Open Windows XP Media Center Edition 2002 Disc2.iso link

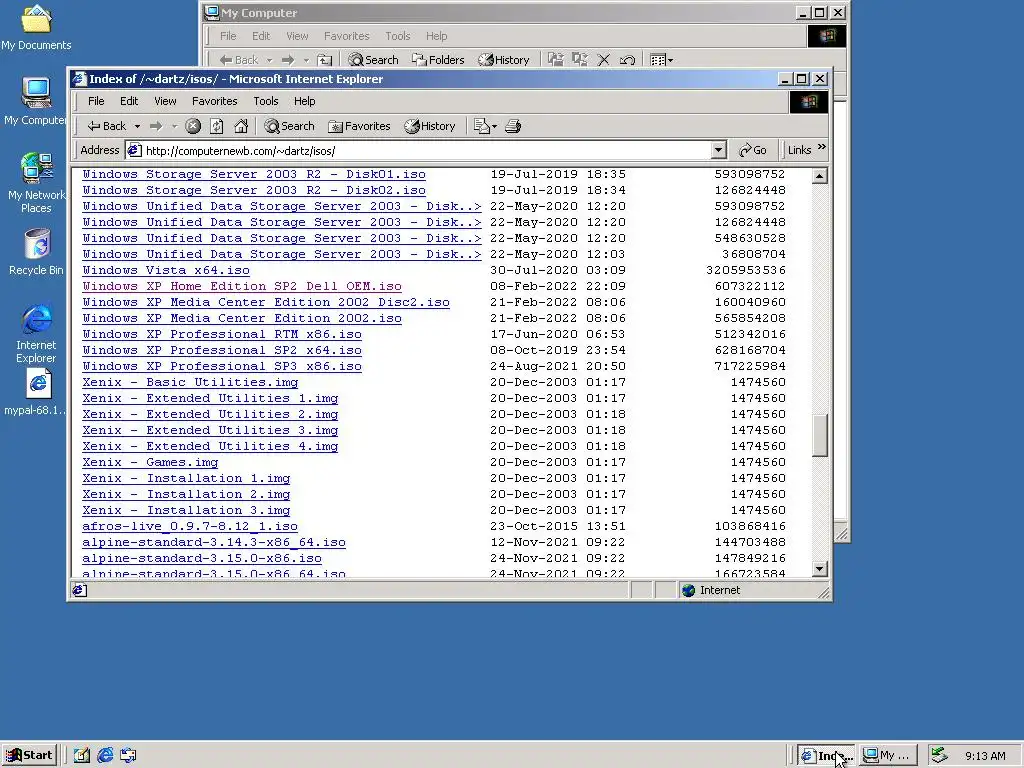coord(266,302)
